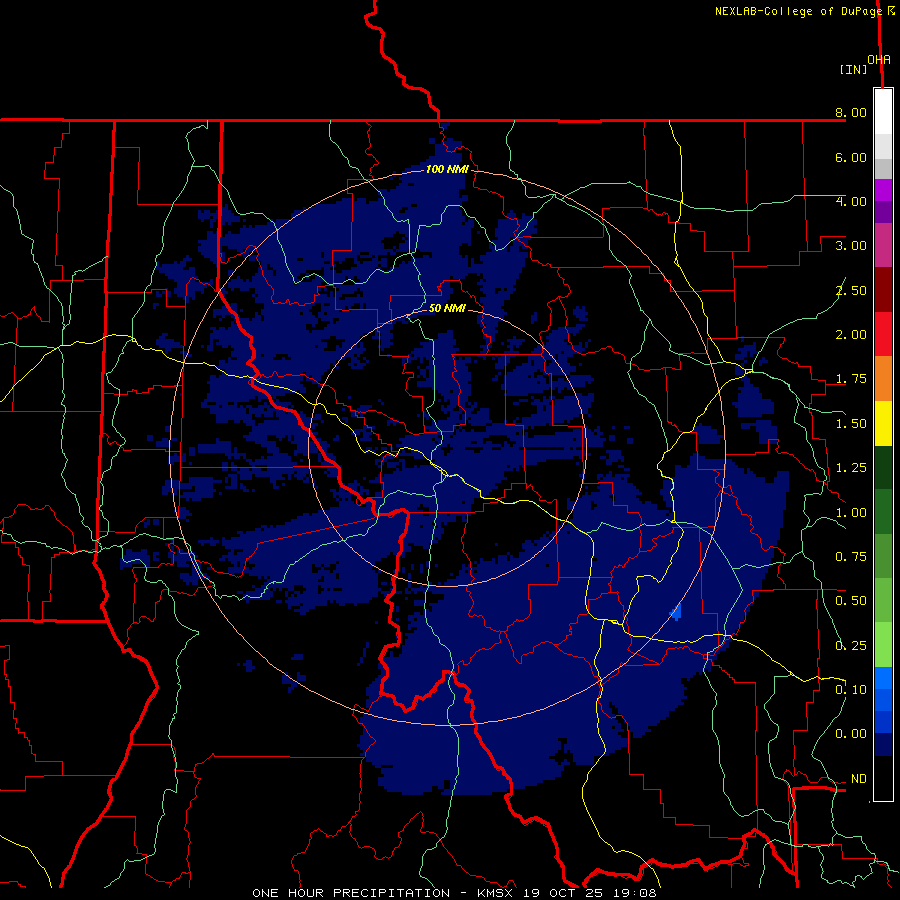Click the light blue swatch above 0.10
Screen dimensions: 900x900
883,678
